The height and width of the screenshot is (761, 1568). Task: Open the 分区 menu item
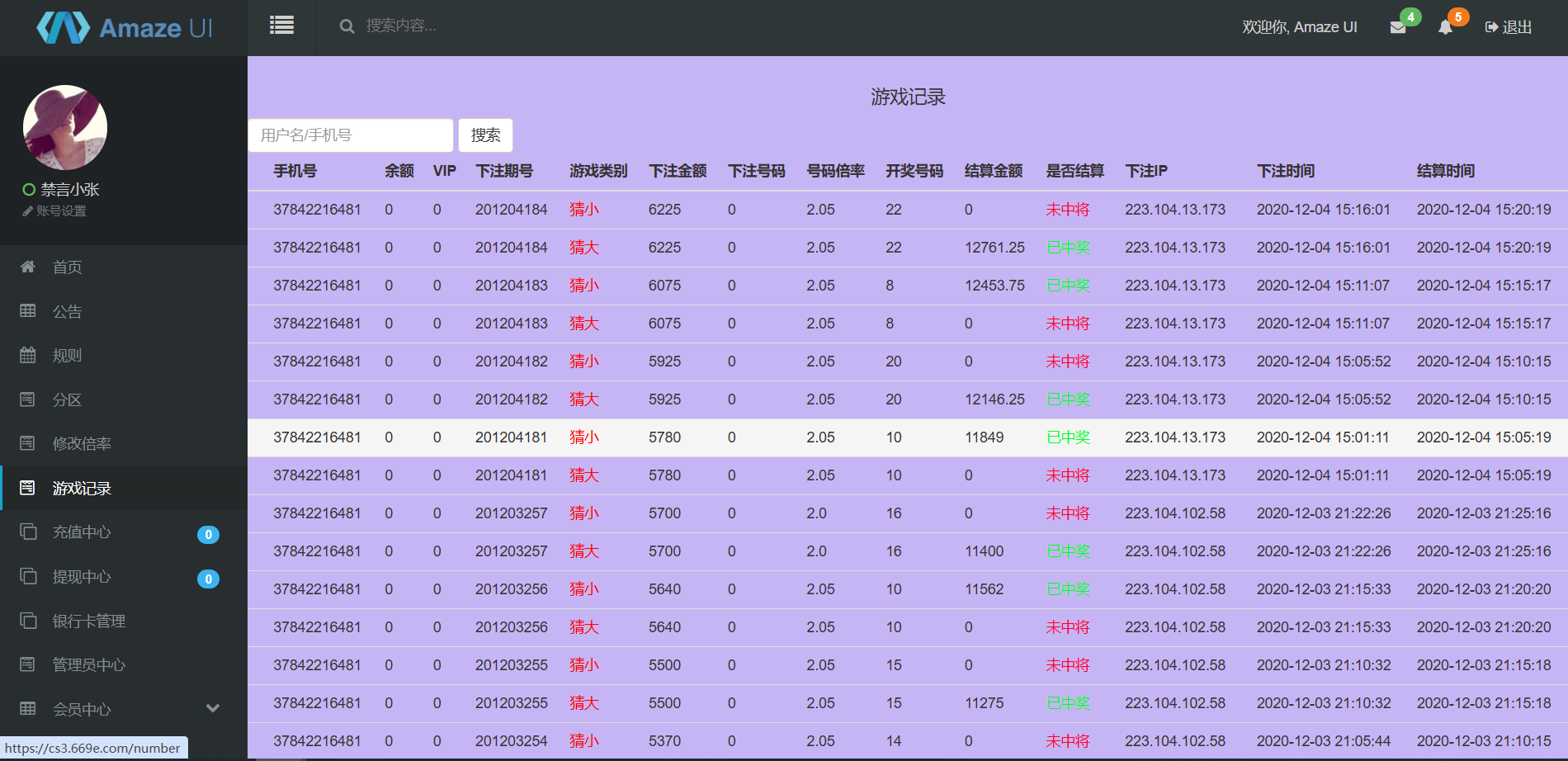tap(124, 400)
